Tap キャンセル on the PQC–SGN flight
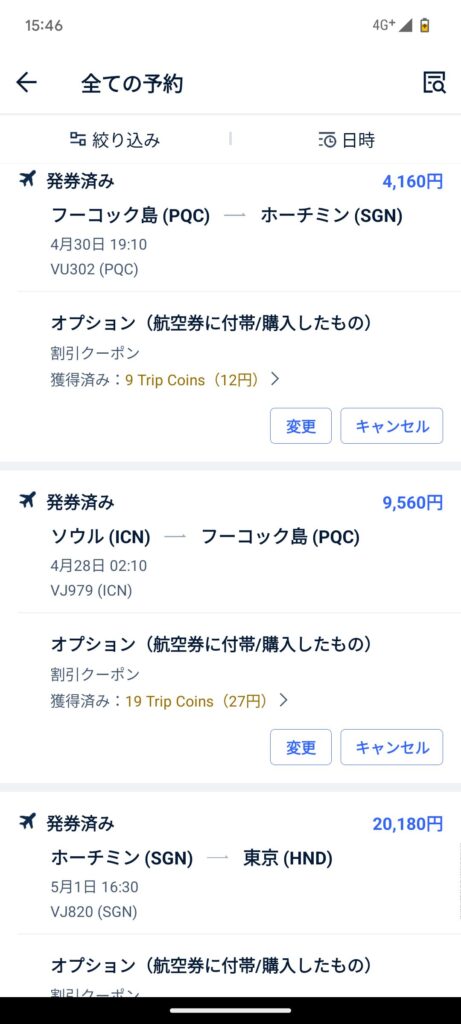Viewport: 461px width, 1024px height. 392,426
